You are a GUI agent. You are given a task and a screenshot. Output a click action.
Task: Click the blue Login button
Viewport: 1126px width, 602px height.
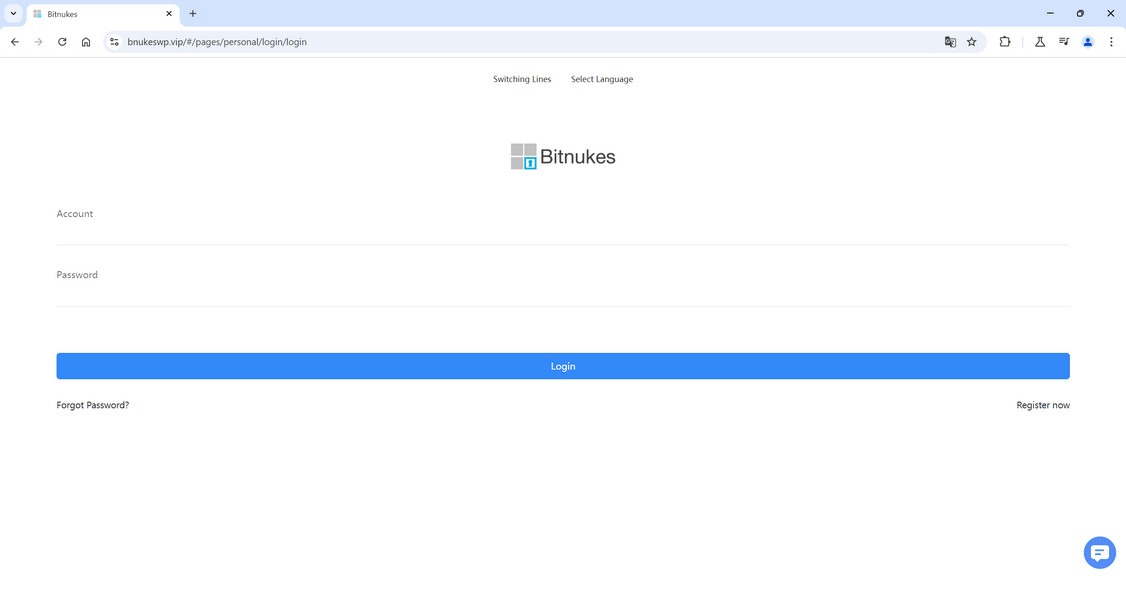click(563, 366)
